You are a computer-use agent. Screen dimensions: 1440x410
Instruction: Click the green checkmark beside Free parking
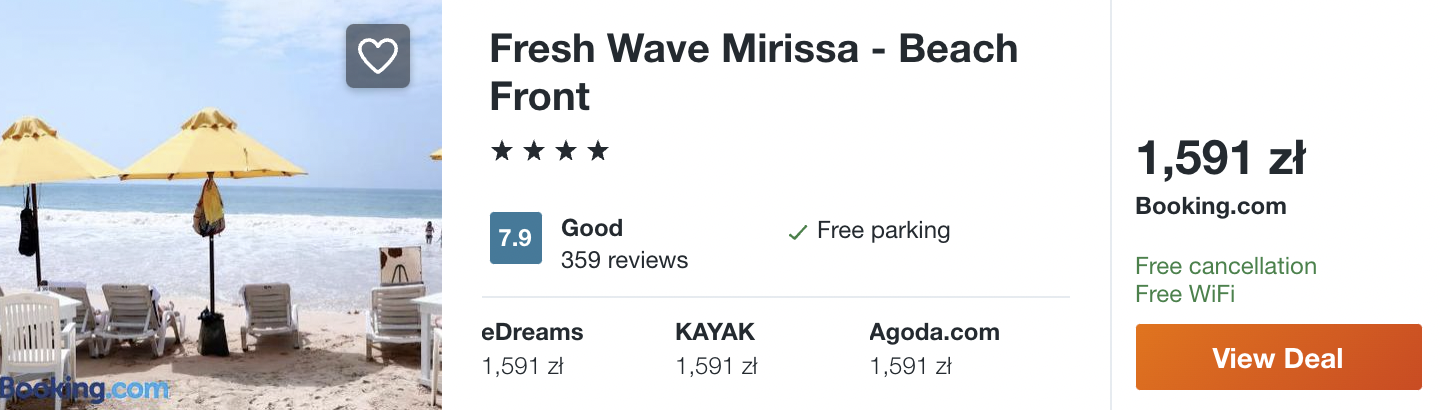tap(797, 232)
